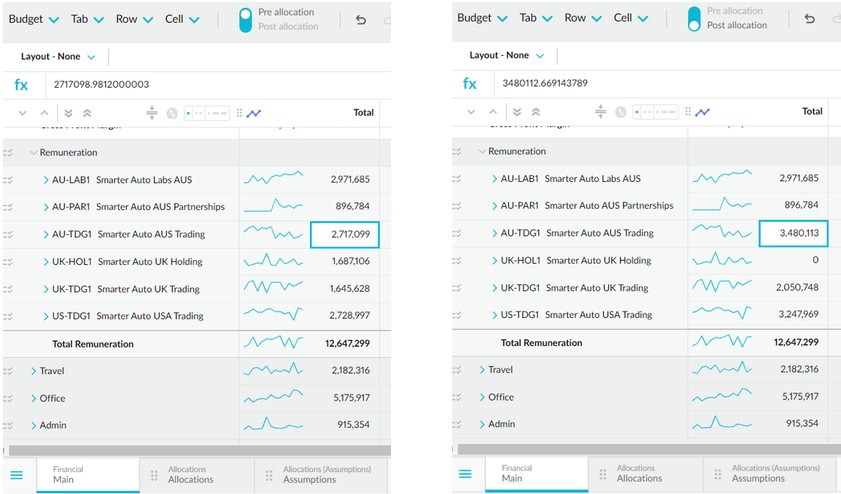This screenshot has height=494, width=841.
Task: Open the Assumptions tab in the right screenshot
Action: 775,473
